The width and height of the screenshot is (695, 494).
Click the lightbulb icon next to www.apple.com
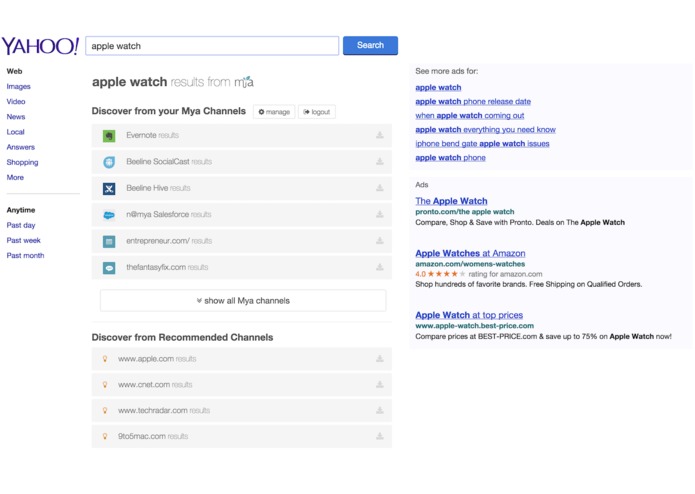[x=105, y=359]
